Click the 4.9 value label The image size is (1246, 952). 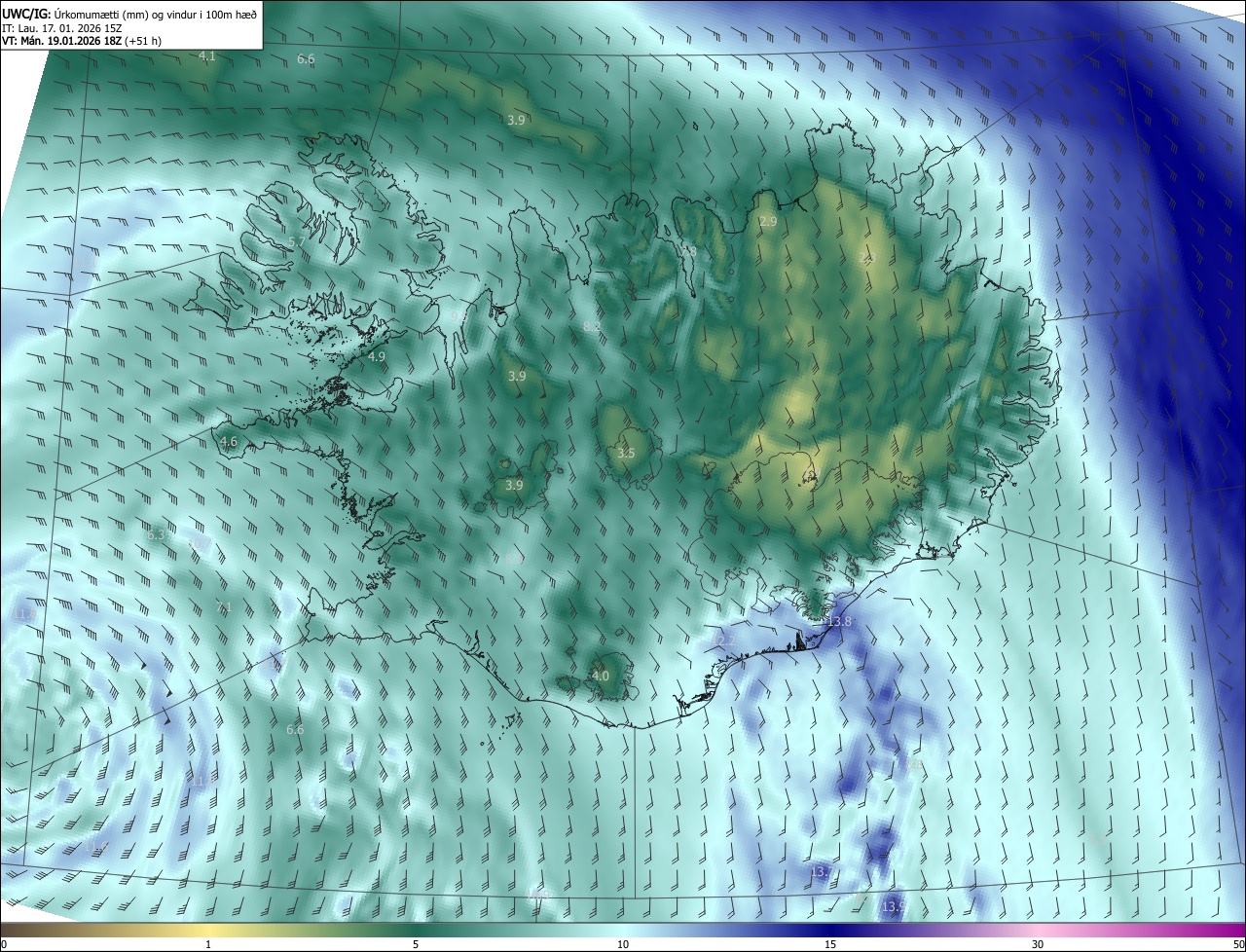377,357
